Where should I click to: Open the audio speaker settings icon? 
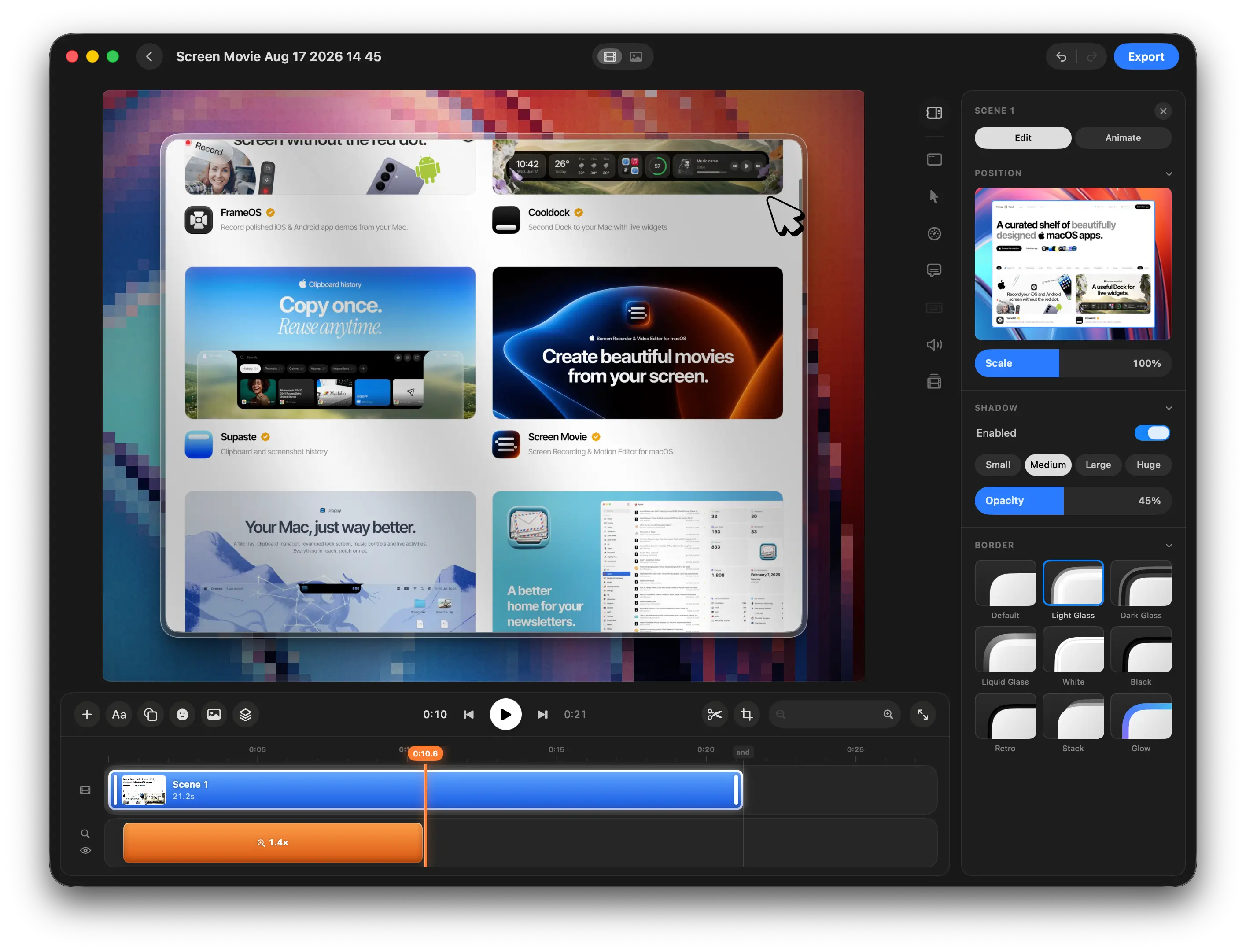point(934,344)
